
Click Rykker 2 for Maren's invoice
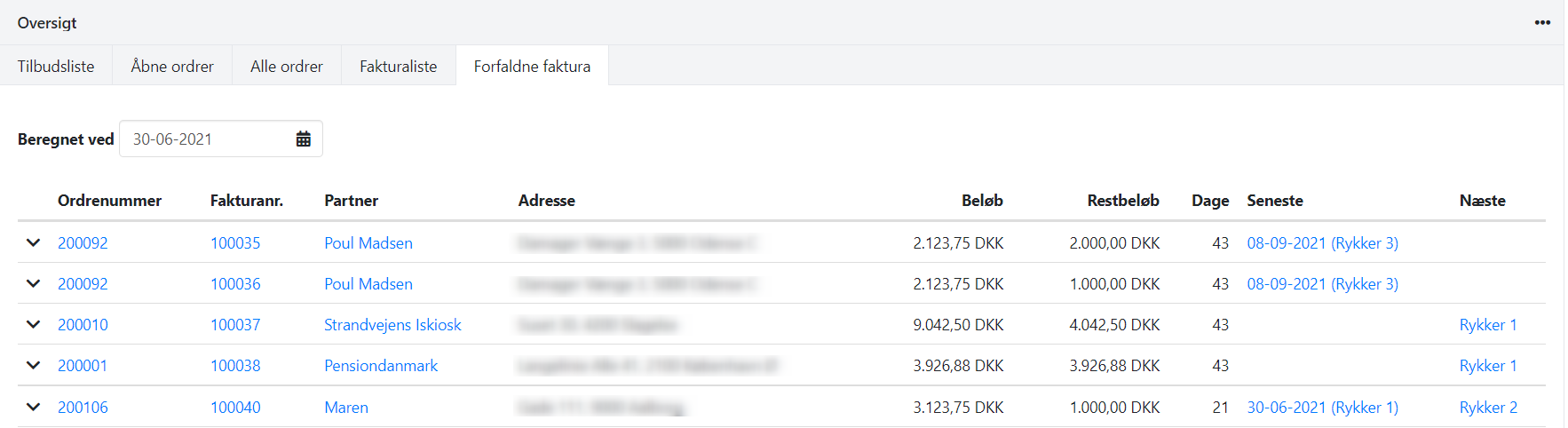[1488, 408]
